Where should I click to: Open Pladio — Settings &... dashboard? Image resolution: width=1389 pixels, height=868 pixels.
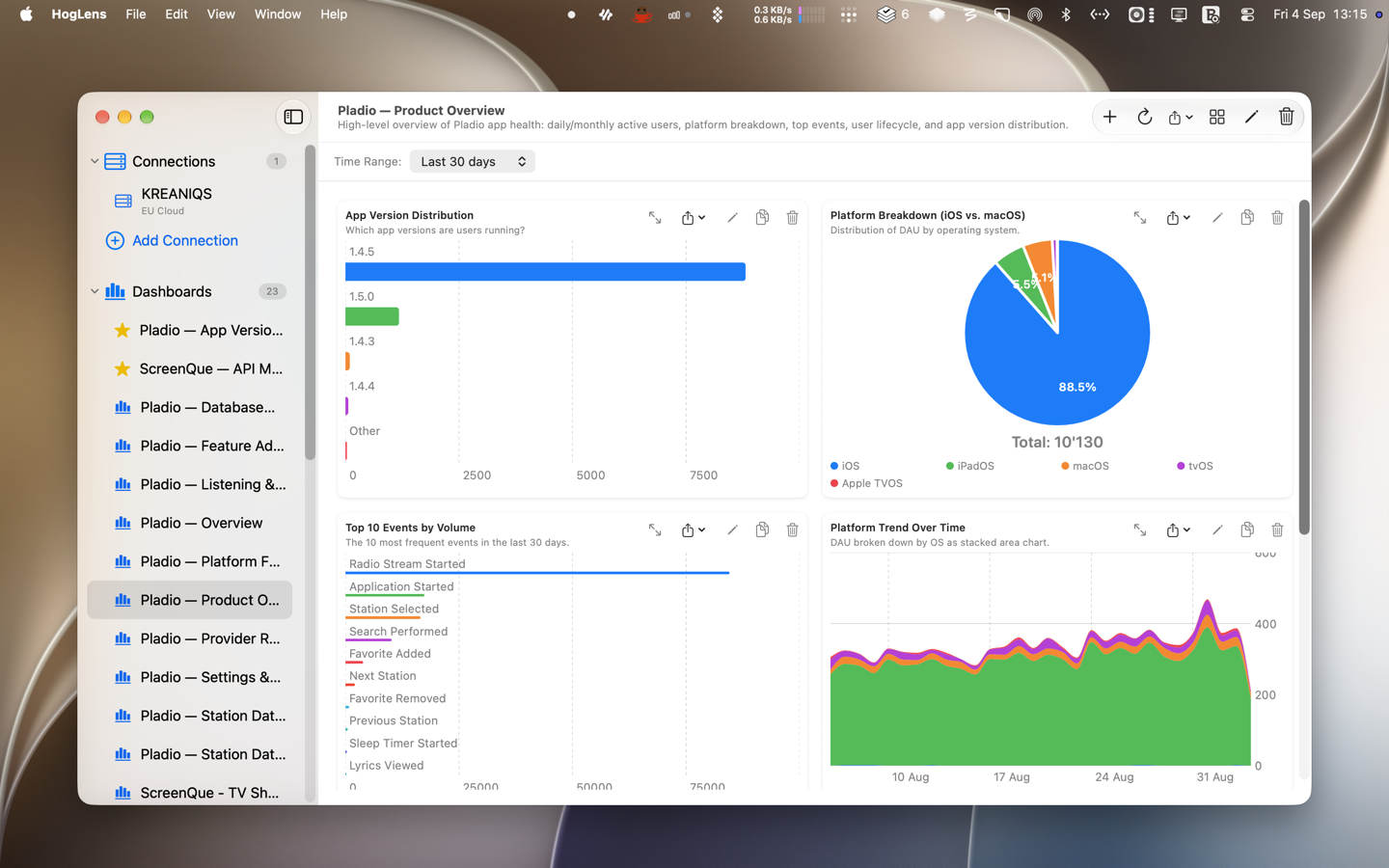pyautogui.click(x=189, y=677)
